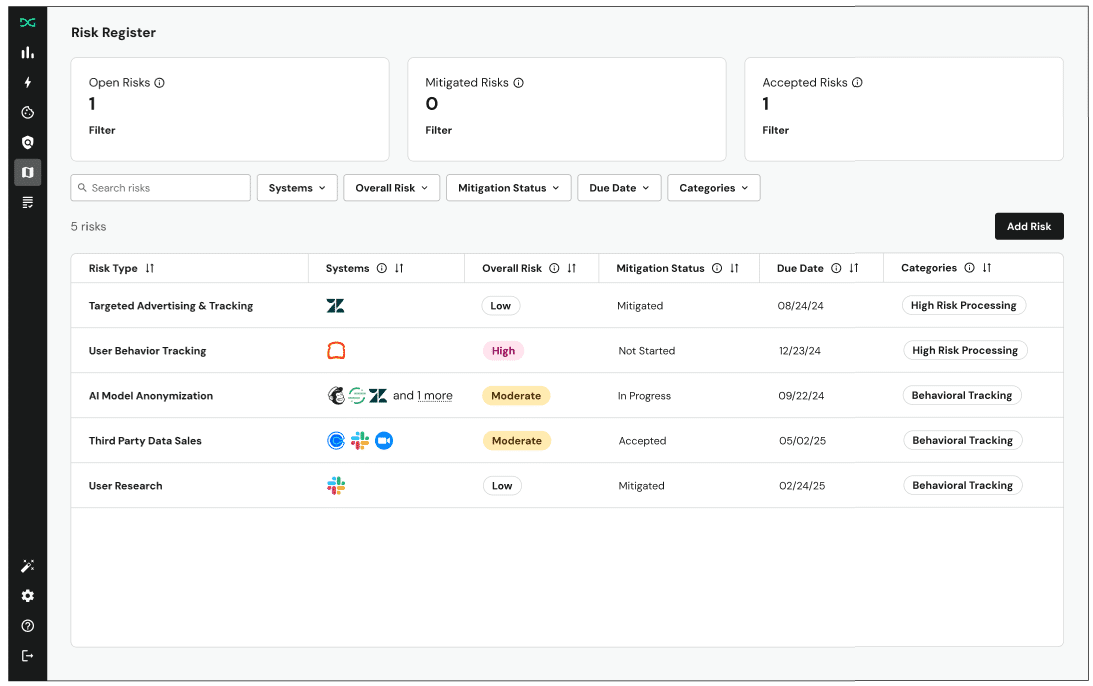Click the lightning bolt sidebar icon

[x=28, y=82]
